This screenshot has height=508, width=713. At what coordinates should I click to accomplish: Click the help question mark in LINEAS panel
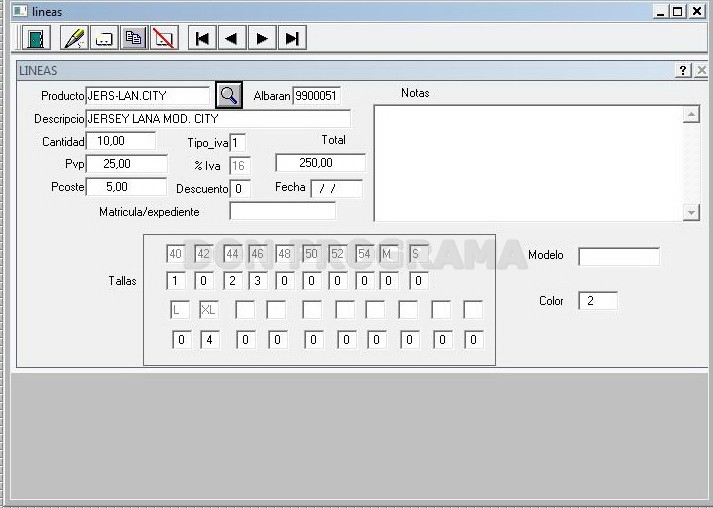click(683, 70)
